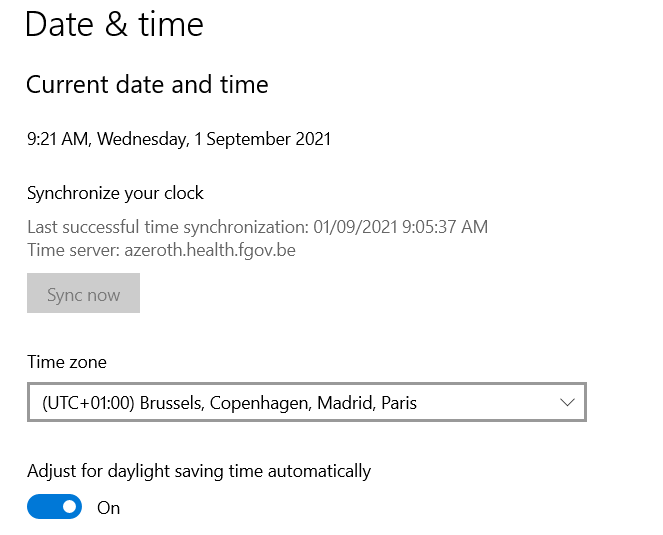Click the 9:21 AM time text

[58, 139]
